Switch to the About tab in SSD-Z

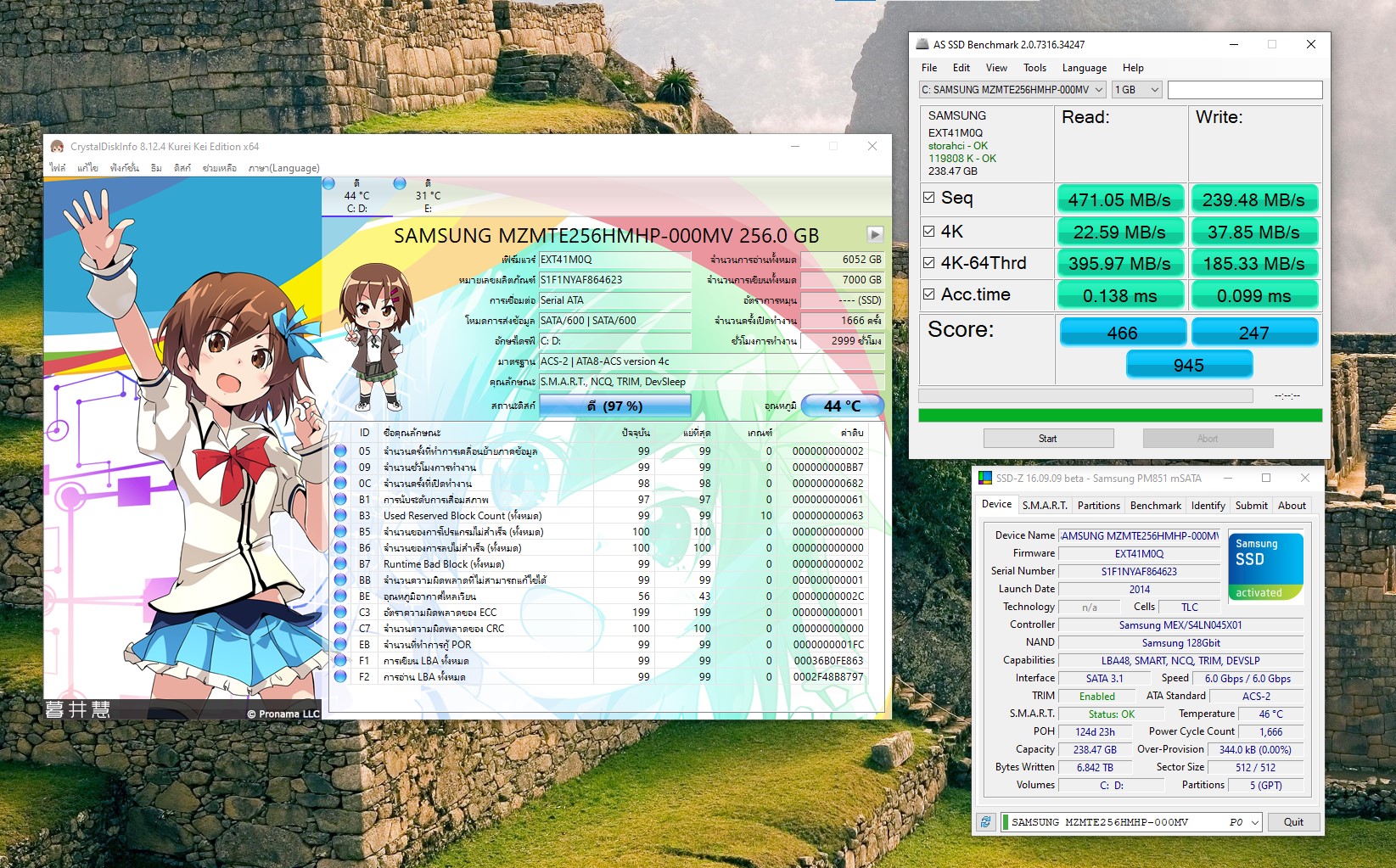tap(1292, 505)
